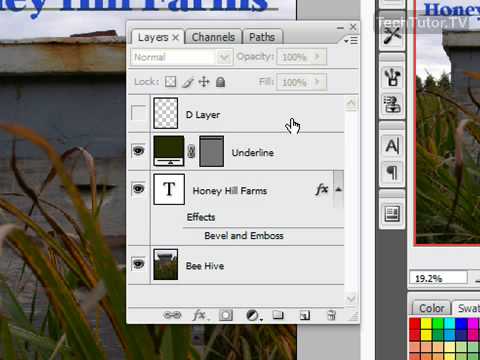
Task: Open the Paragraph panel dock icon
Action: coord(392,173)
